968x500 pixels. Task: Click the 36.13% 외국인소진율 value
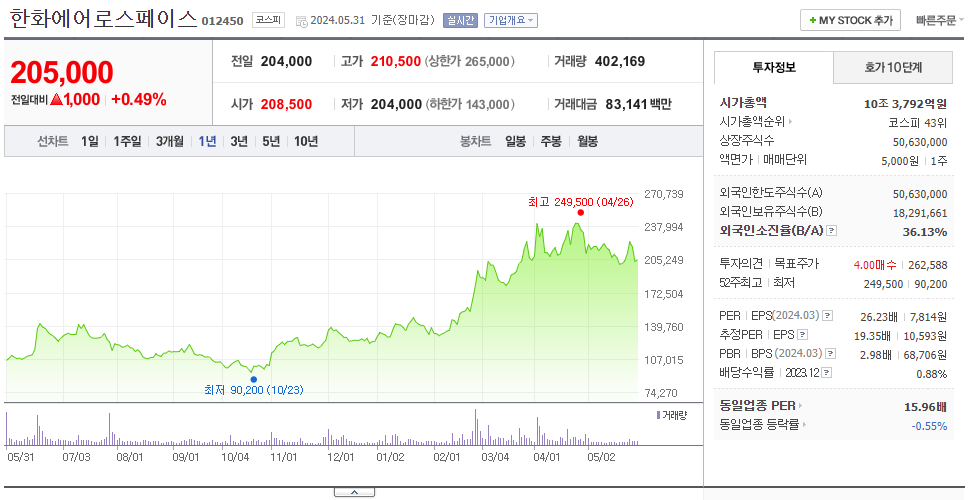(926, 232)
